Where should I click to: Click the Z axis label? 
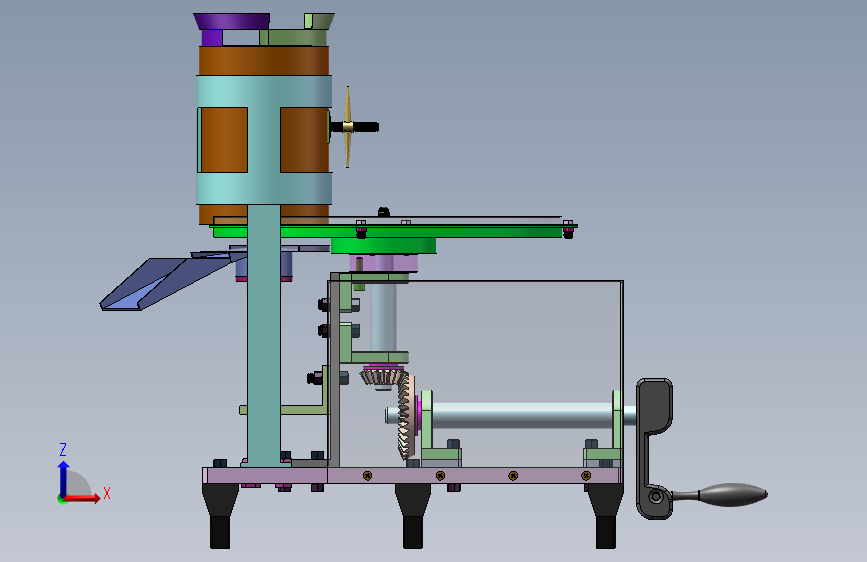(62, 449)
